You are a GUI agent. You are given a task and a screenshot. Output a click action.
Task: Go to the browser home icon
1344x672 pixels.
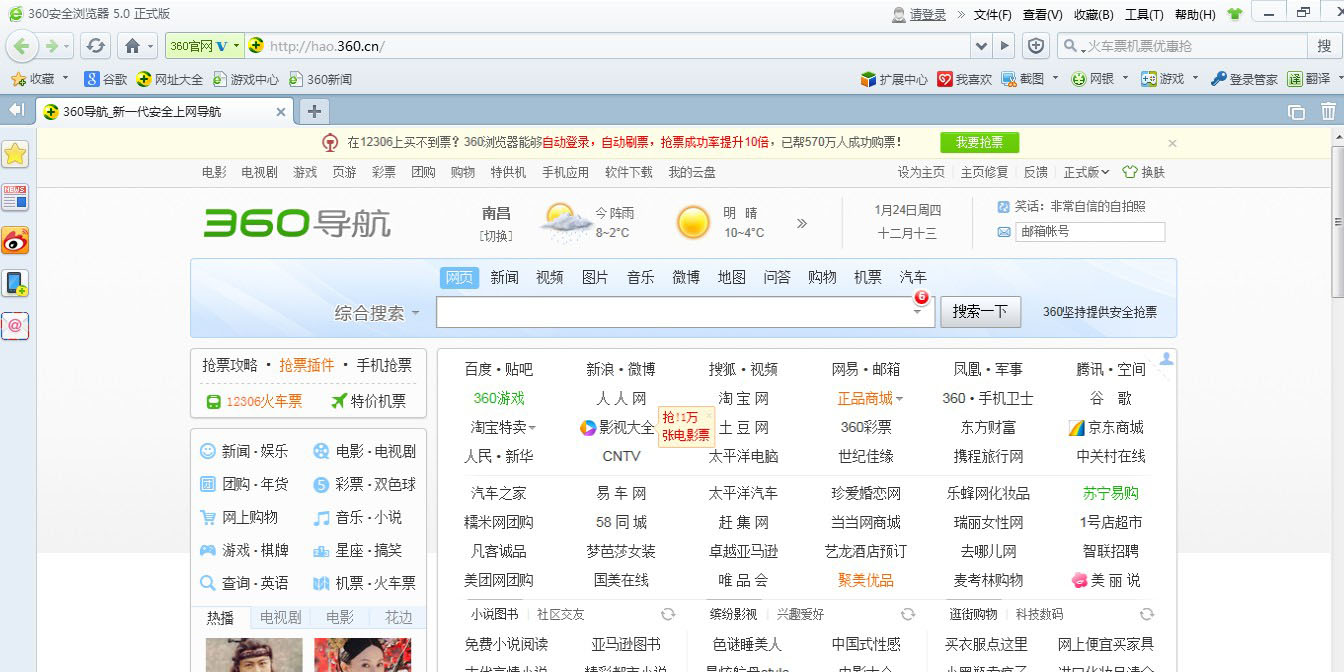click(132, 46)
